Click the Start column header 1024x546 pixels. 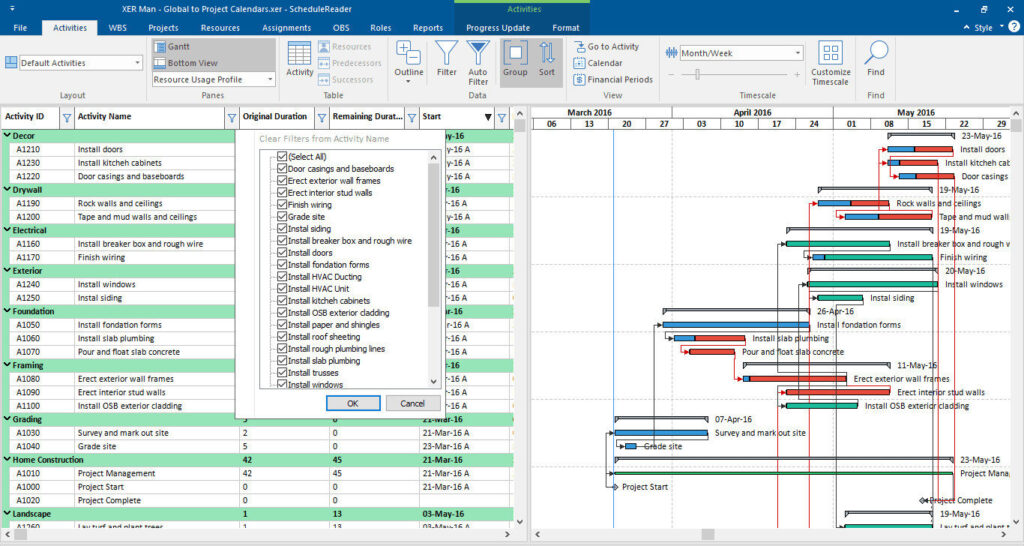456,116
